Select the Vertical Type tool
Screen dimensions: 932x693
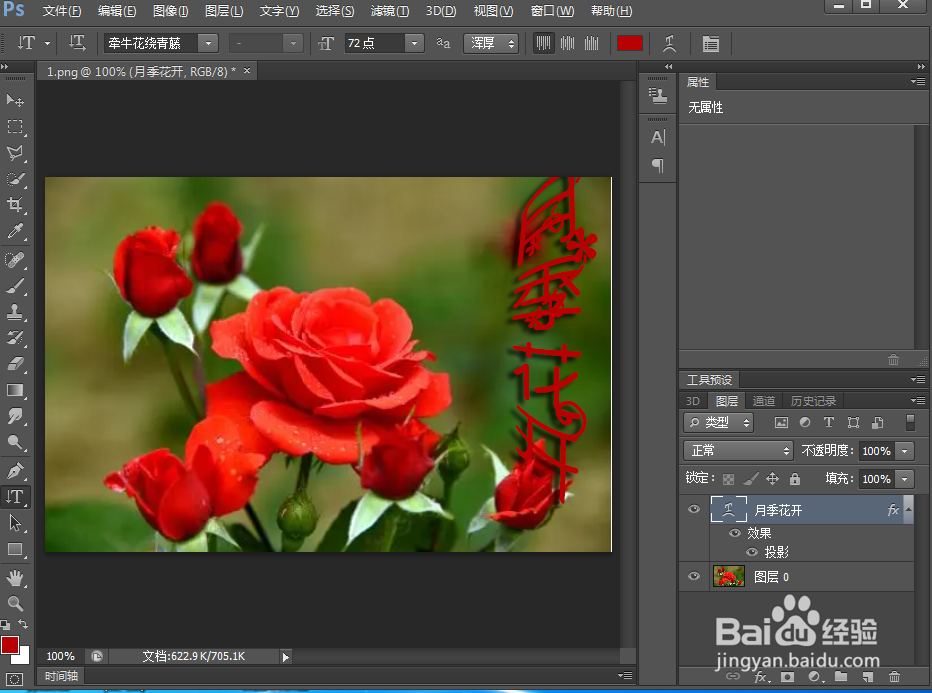15,497
